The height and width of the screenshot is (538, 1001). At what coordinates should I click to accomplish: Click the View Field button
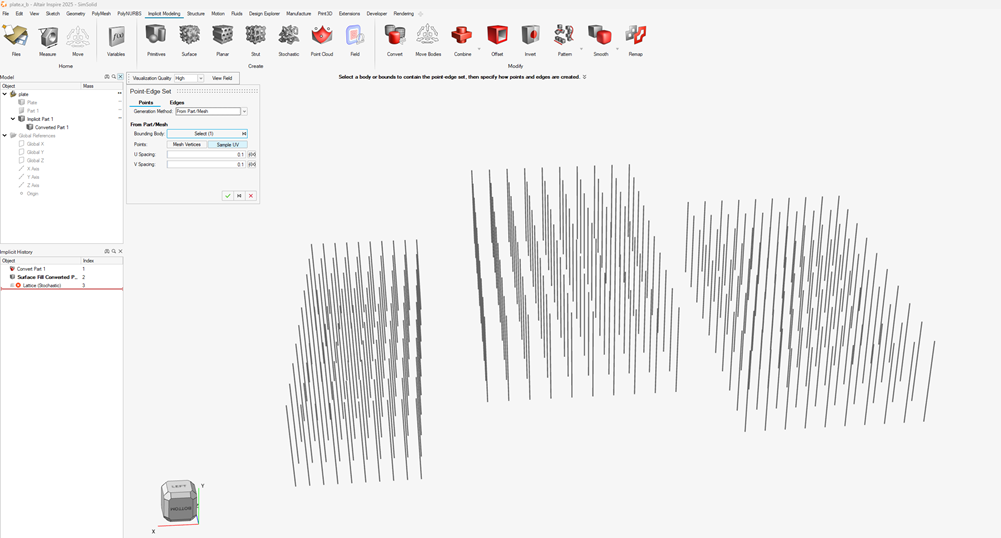coord(222,78)
